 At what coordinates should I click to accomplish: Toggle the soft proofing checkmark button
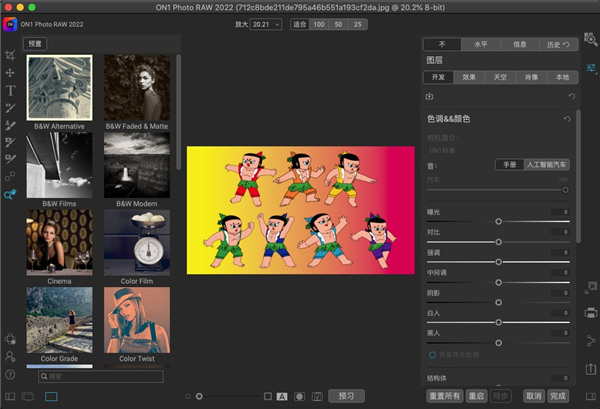pyautogui.click(x=317, y=396)
